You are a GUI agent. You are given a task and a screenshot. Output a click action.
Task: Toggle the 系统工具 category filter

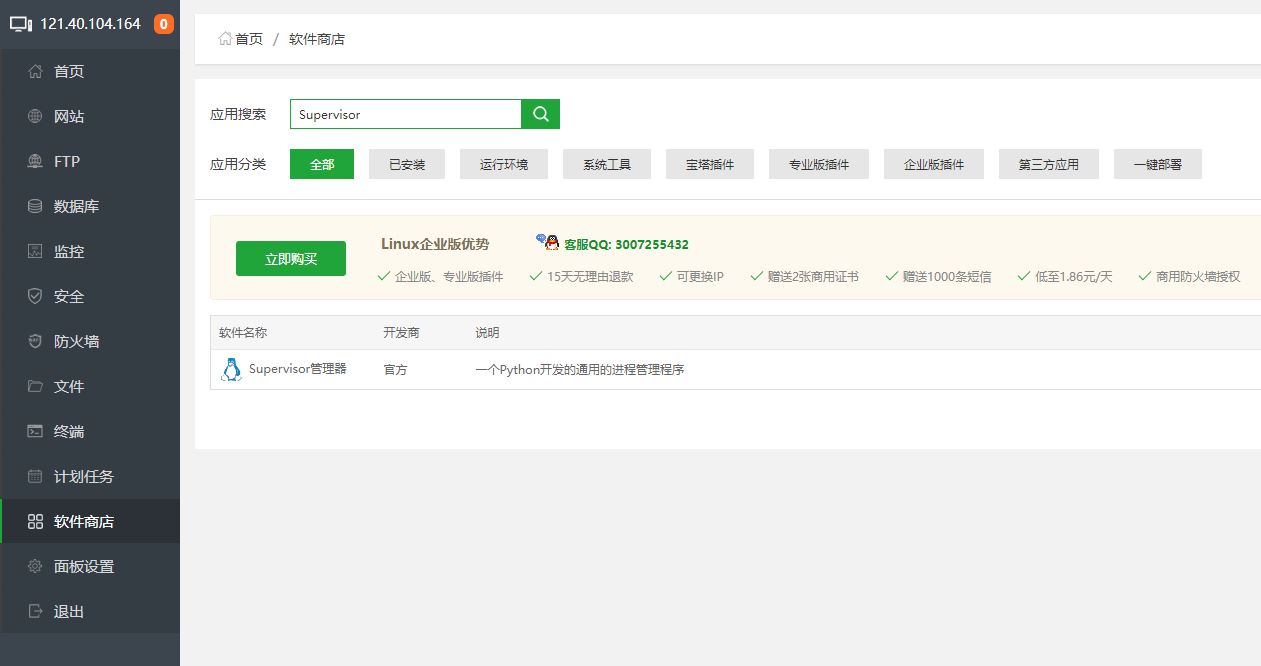[607, 164]
